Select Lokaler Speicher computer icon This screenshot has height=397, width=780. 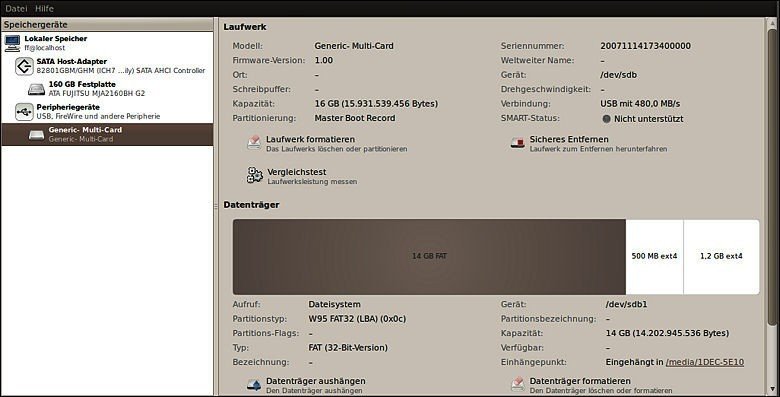pos(12,43)
